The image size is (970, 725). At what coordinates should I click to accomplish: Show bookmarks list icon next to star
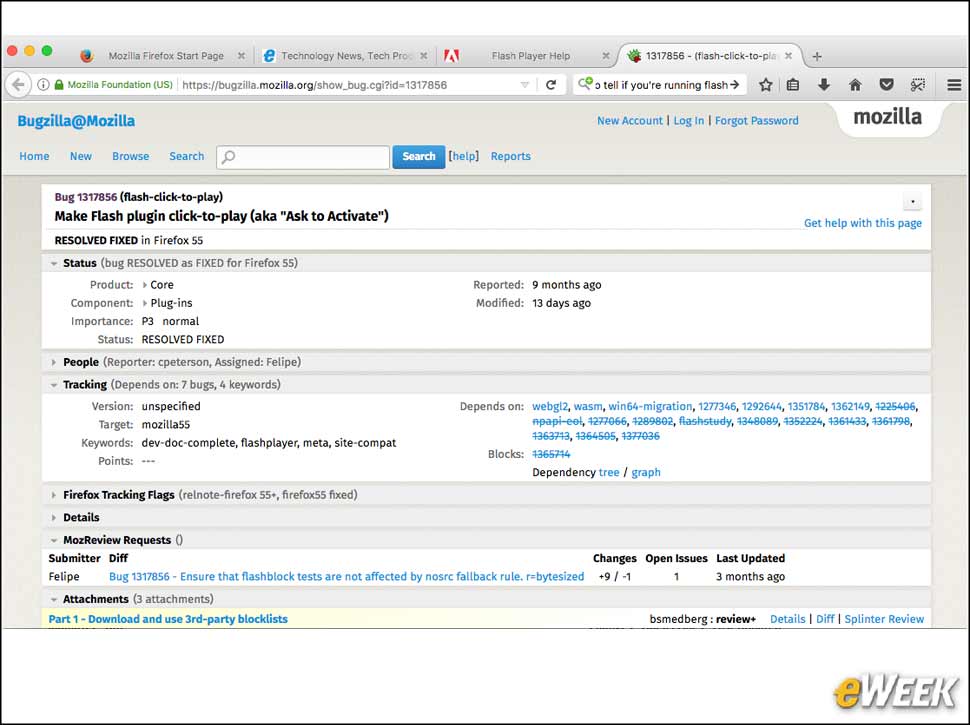[x=792, y=85]
